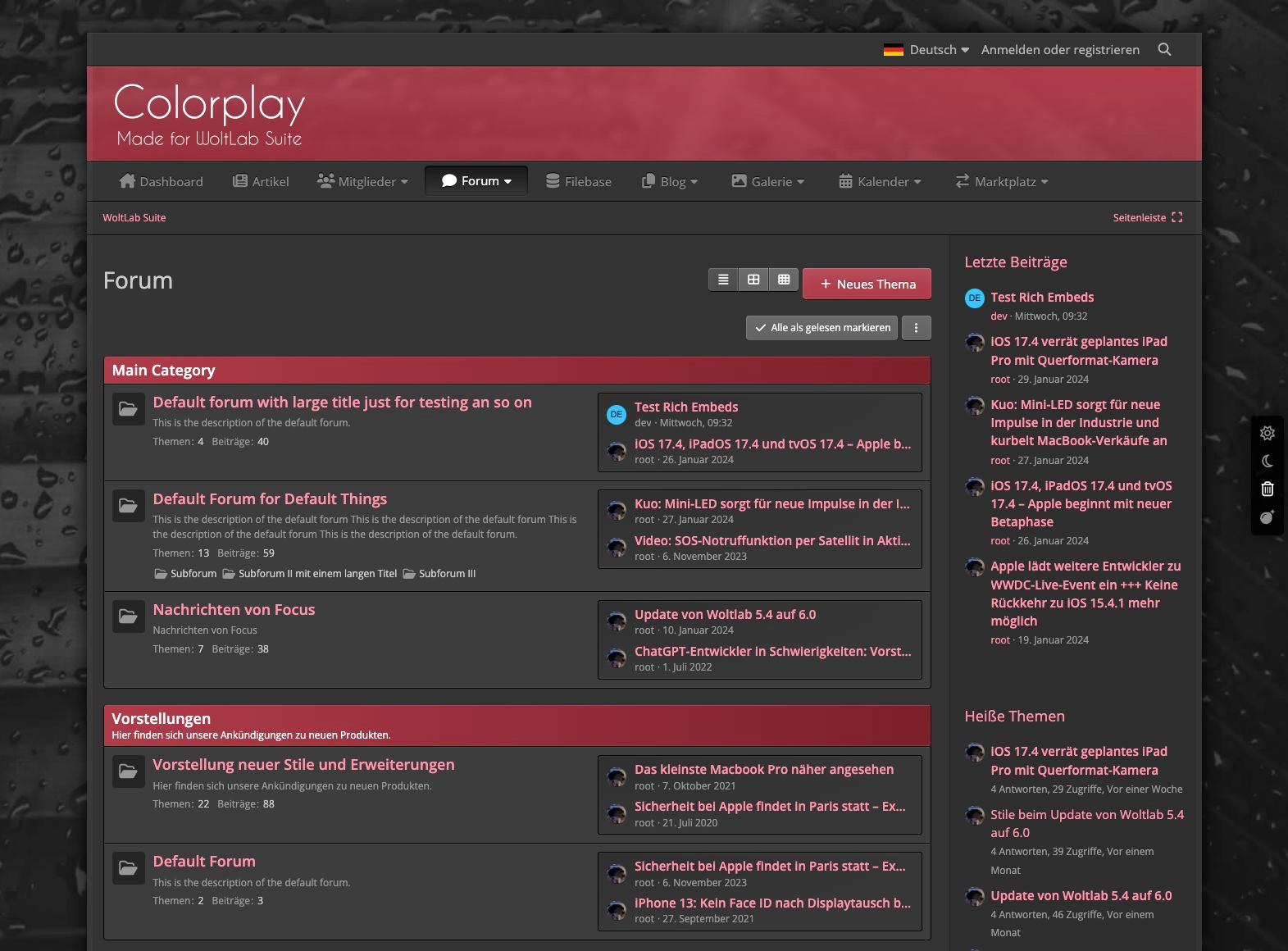The height and width of the screenshot is (951, 1288).
Task: Select the dense grid view icon
Action: [x=784, y=280]
